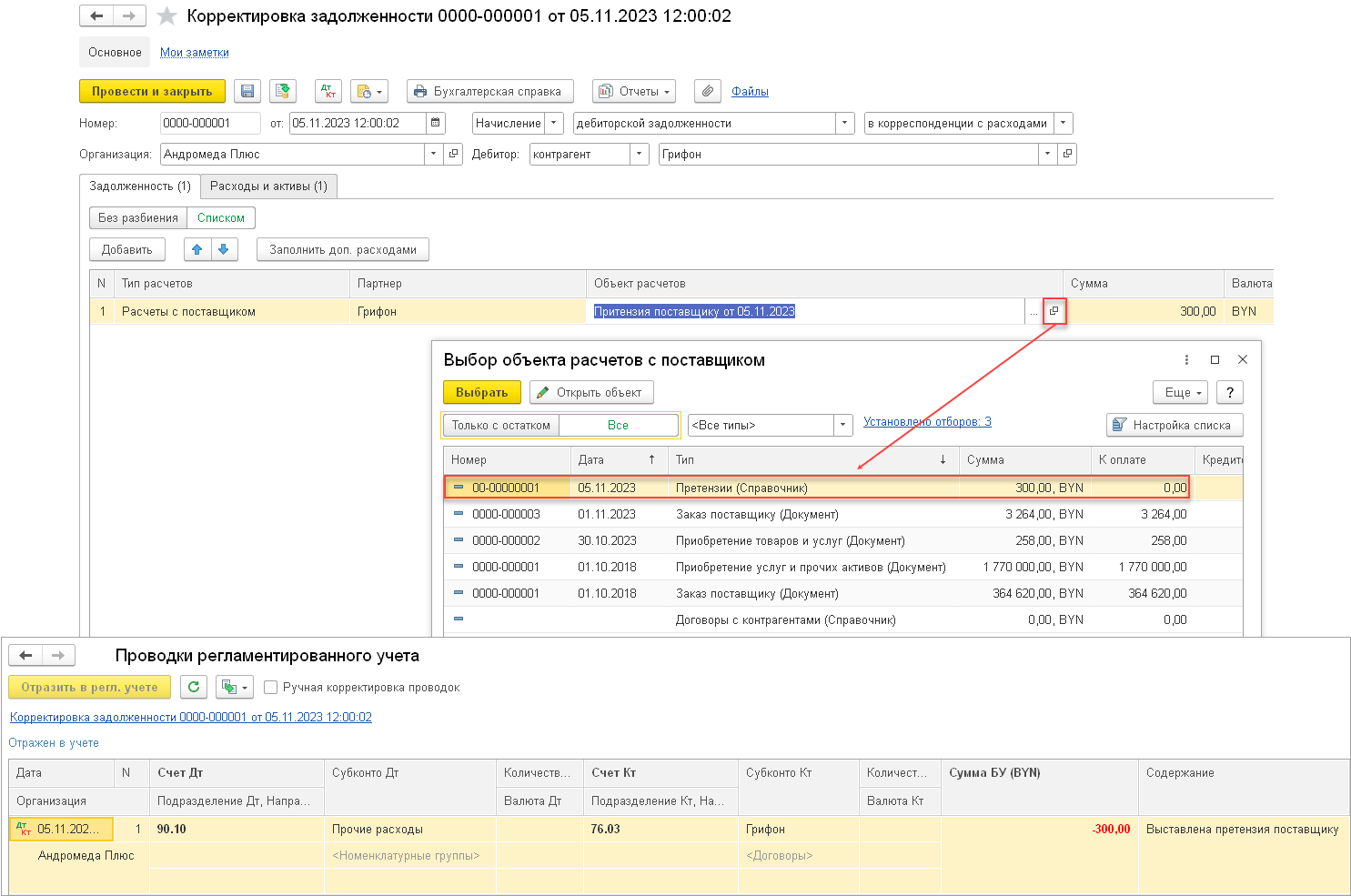
Task: Click the back arrow in the document header
Action: (x=96, y=16)
